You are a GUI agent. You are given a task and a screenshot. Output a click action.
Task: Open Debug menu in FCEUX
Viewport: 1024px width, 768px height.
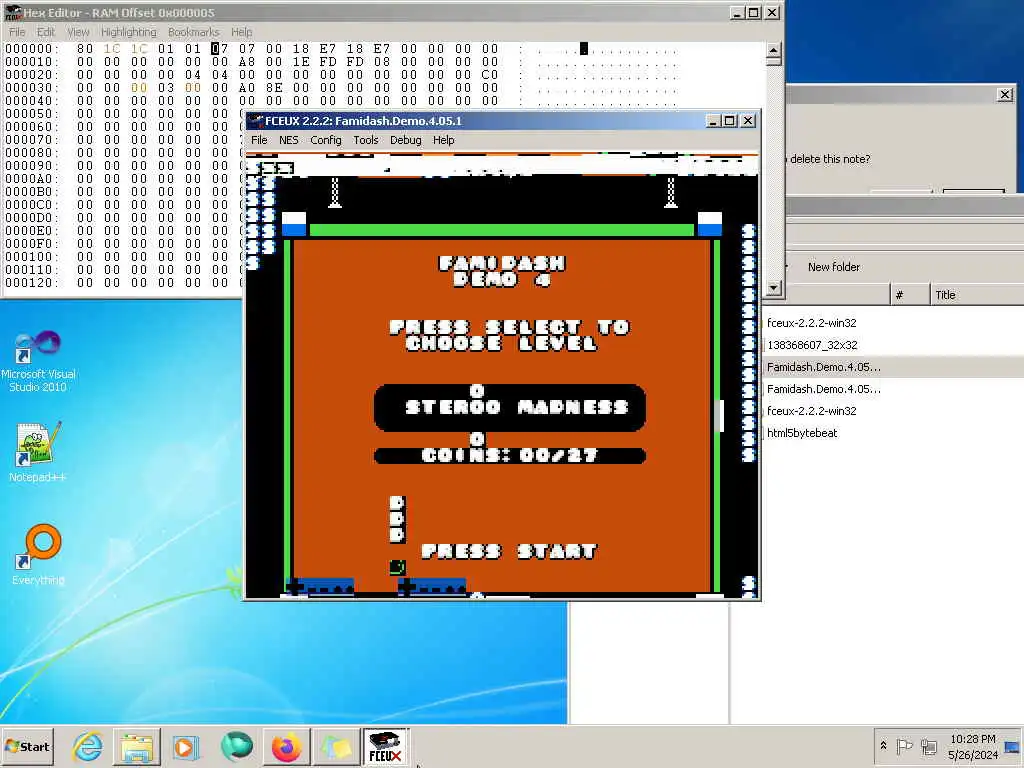tap(406, 140)
